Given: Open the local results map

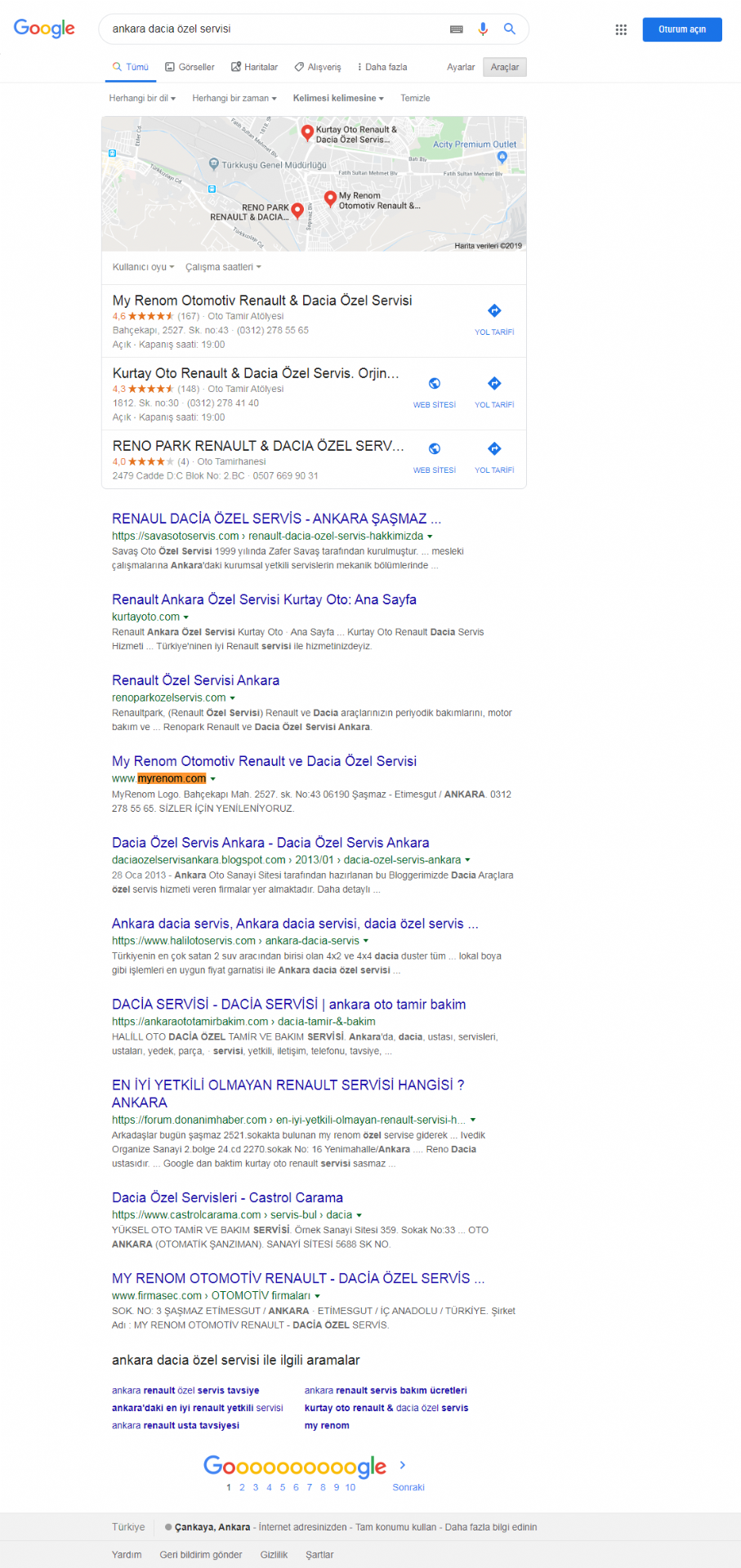Looking at the screenshot, I should click(x=314, y=184).
